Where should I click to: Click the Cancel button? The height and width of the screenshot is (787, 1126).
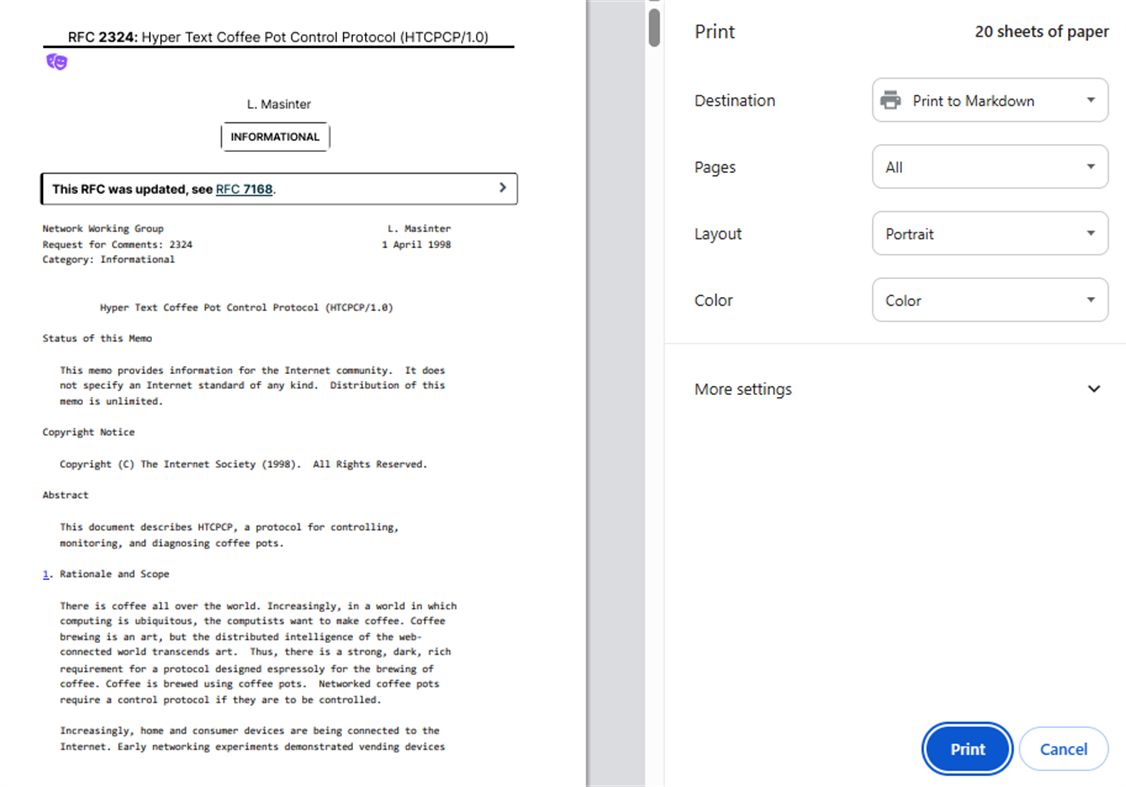click(x=1064, y=749)
